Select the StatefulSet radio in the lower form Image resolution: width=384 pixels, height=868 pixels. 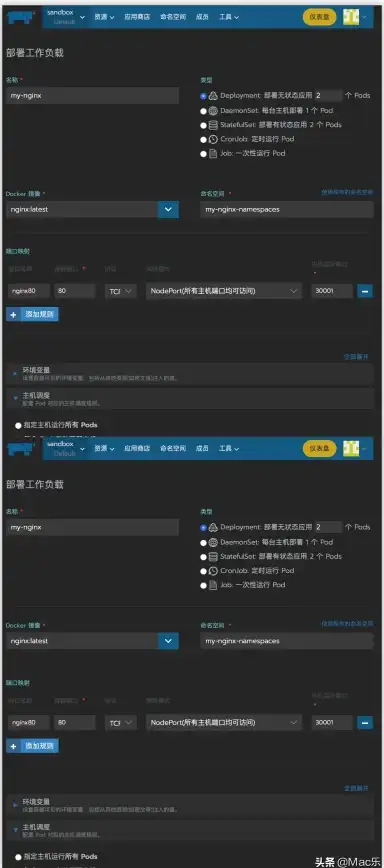tap(204, 557)
